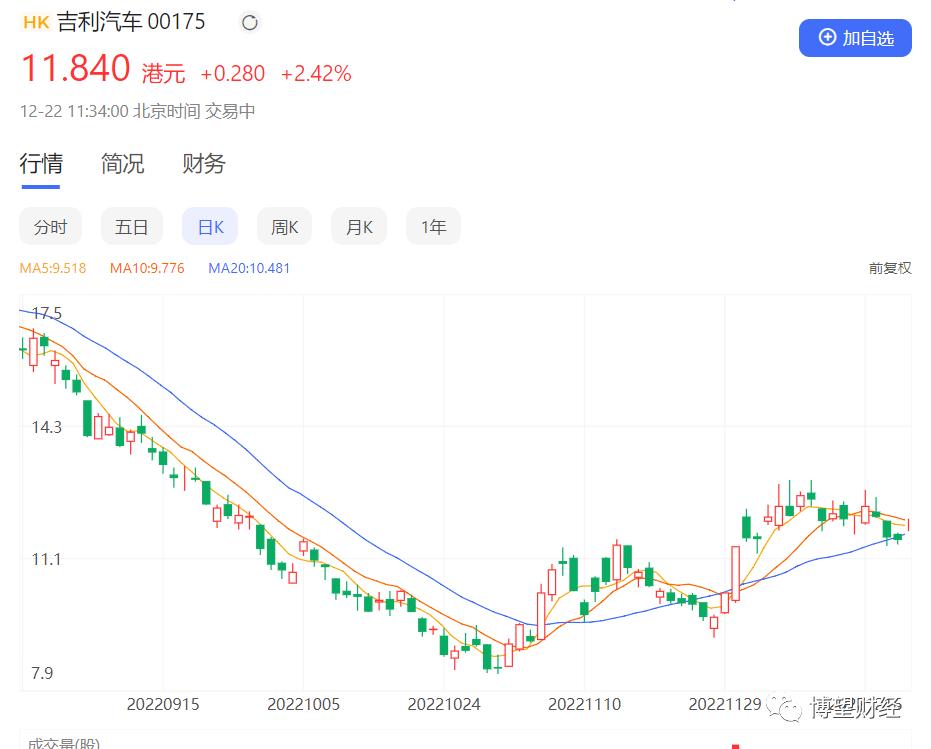Add stock to watchlist with 加自选
931x749 pixels.
855,38
